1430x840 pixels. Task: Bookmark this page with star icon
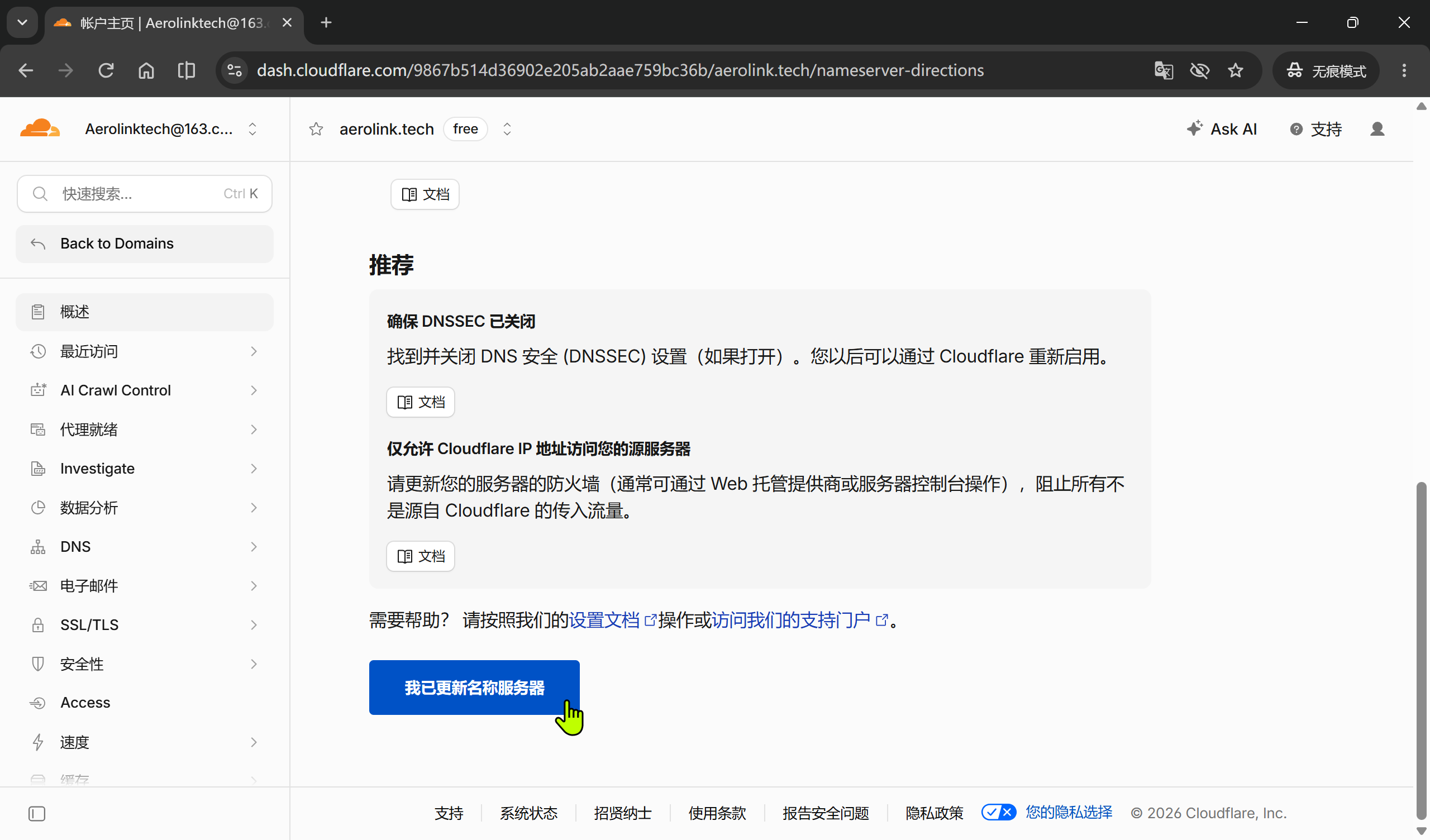pos(1235,70)
